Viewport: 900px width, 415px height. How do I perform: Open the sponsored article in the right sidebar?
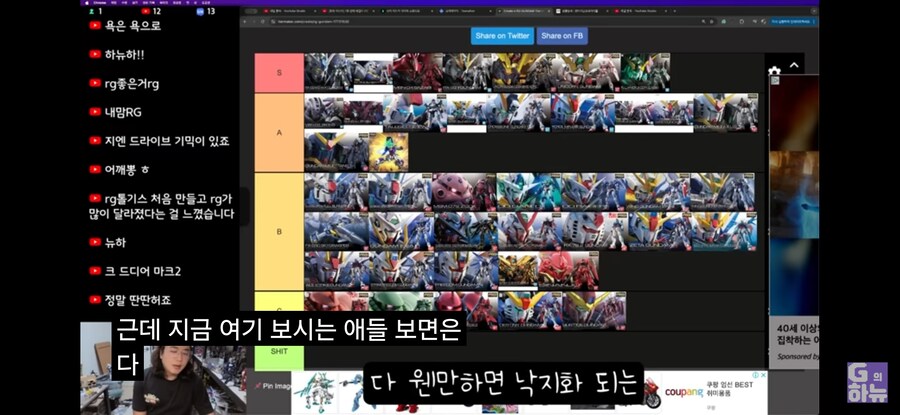[x=794, y=342]
